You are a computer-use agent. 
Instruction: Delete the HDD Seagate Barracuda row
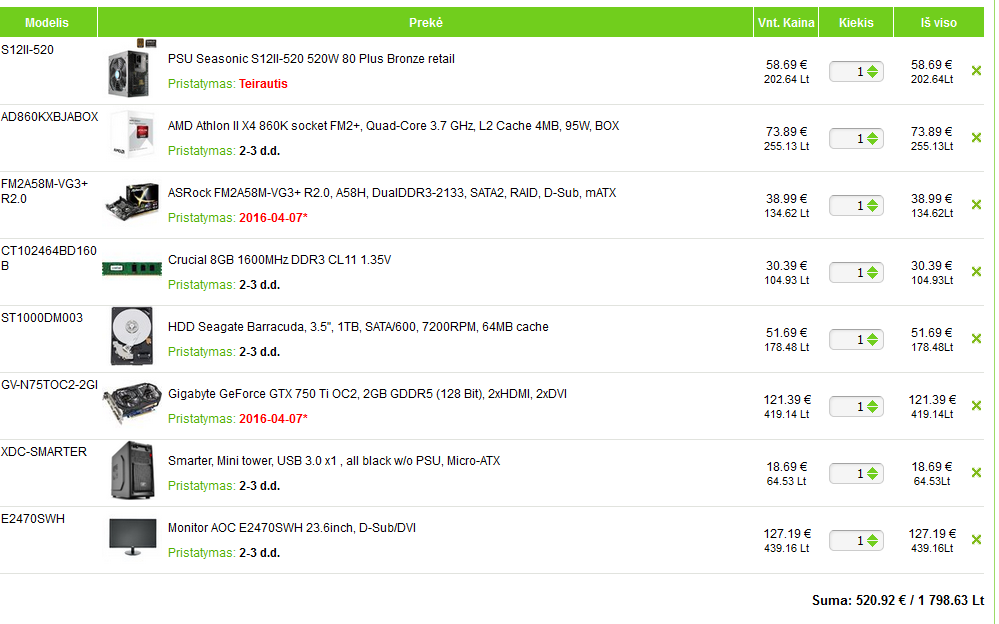click(976, 338)
